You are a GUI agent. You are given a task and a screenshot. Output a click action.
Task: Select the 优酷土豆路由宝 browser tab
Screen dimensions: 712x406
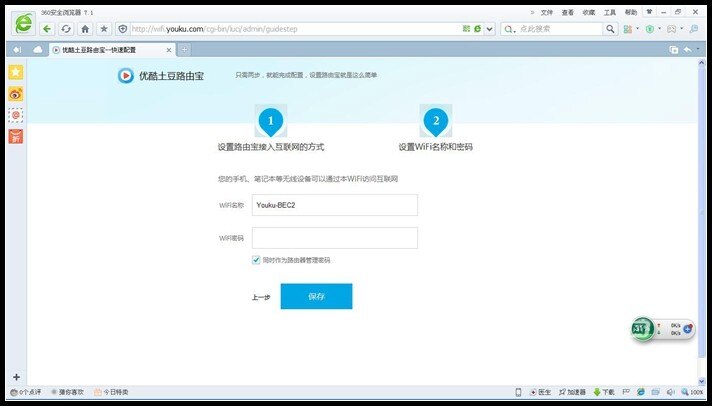click(112, 49)
